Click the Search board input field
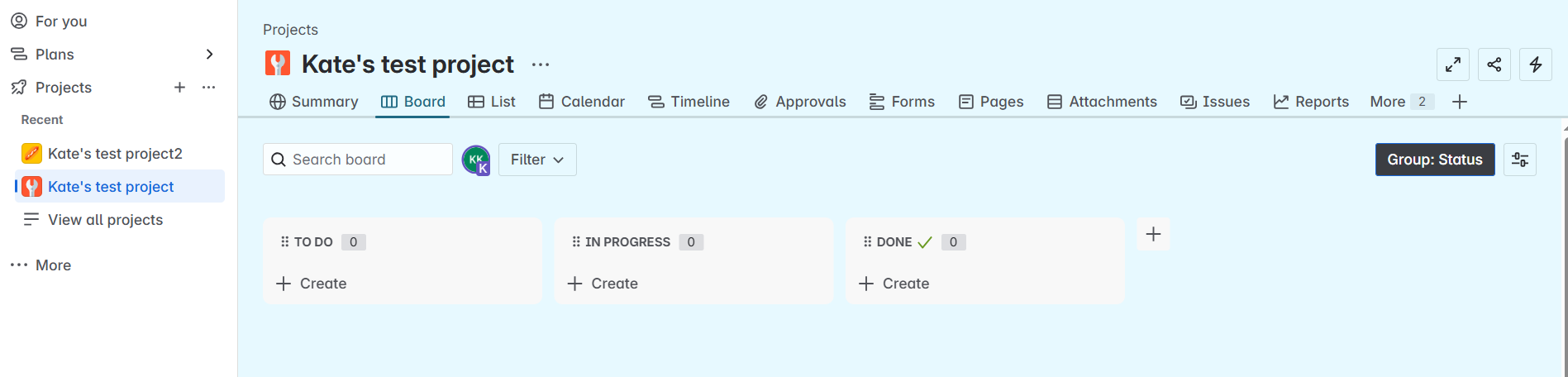 pyautogui.click(x=358, y=160)
